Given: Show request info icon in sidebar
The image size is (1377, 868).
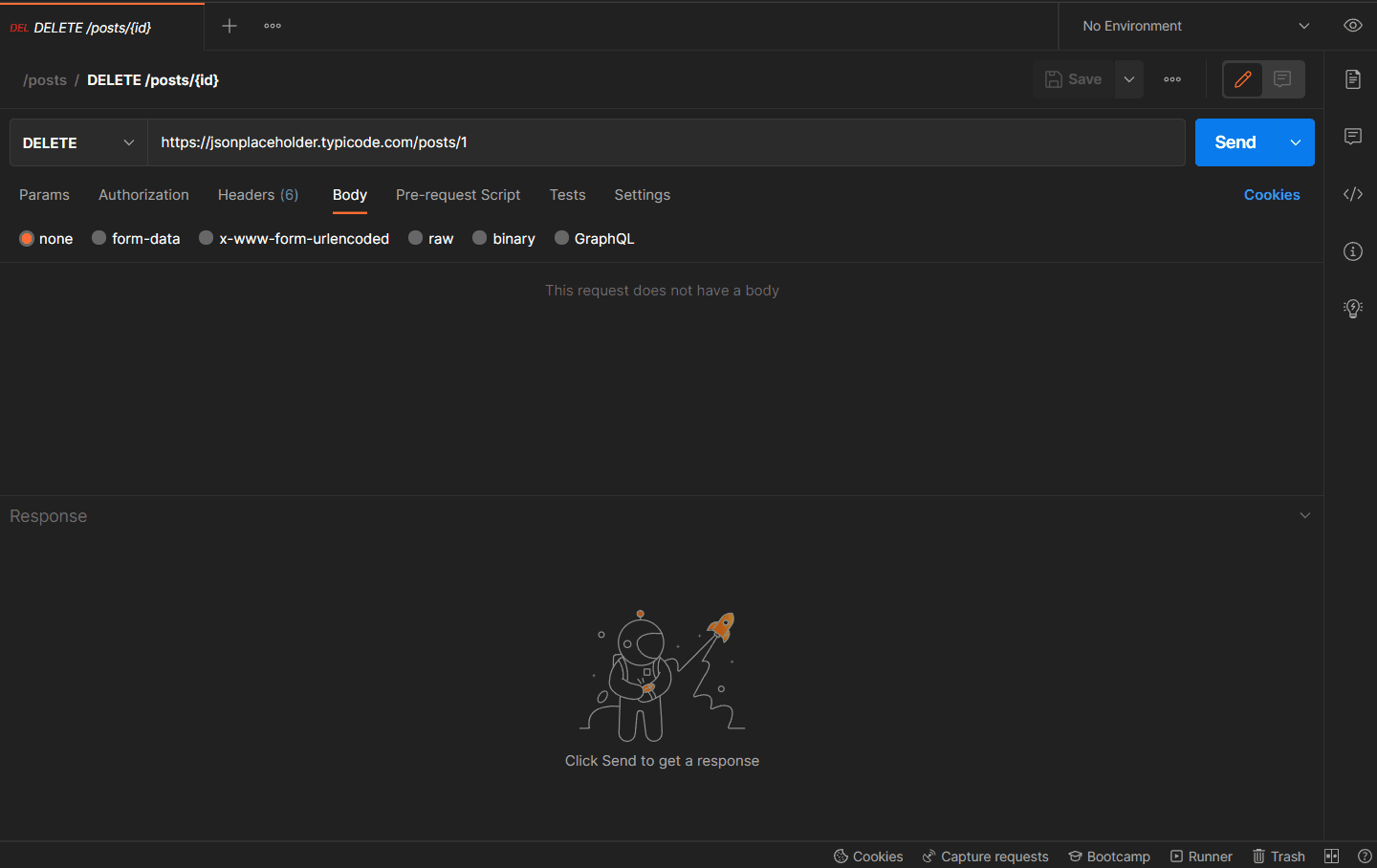Looking at the screenshot, I should [x=1352, y=251].
